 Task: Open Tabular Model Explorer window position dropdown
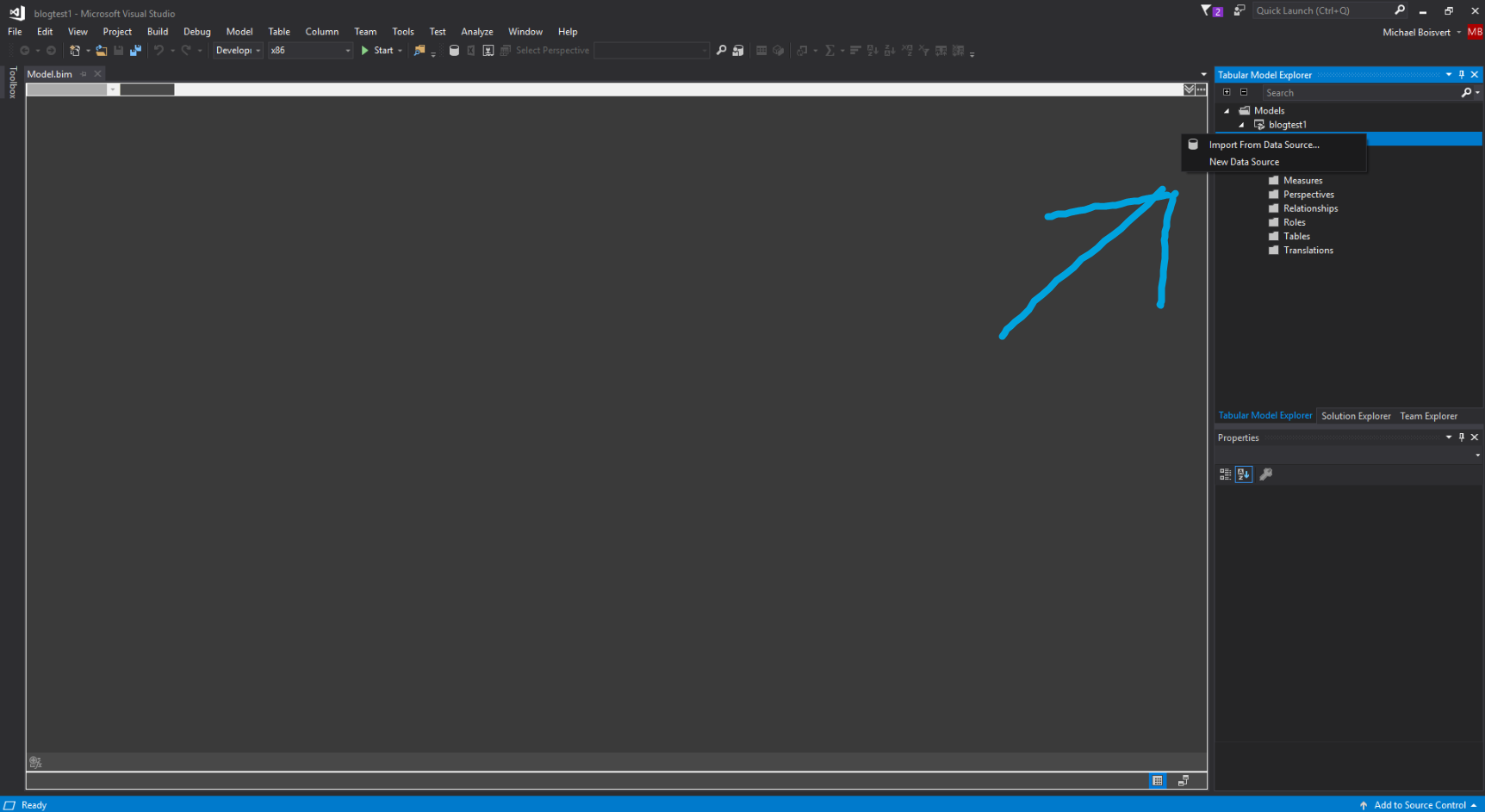(1449, 75)
